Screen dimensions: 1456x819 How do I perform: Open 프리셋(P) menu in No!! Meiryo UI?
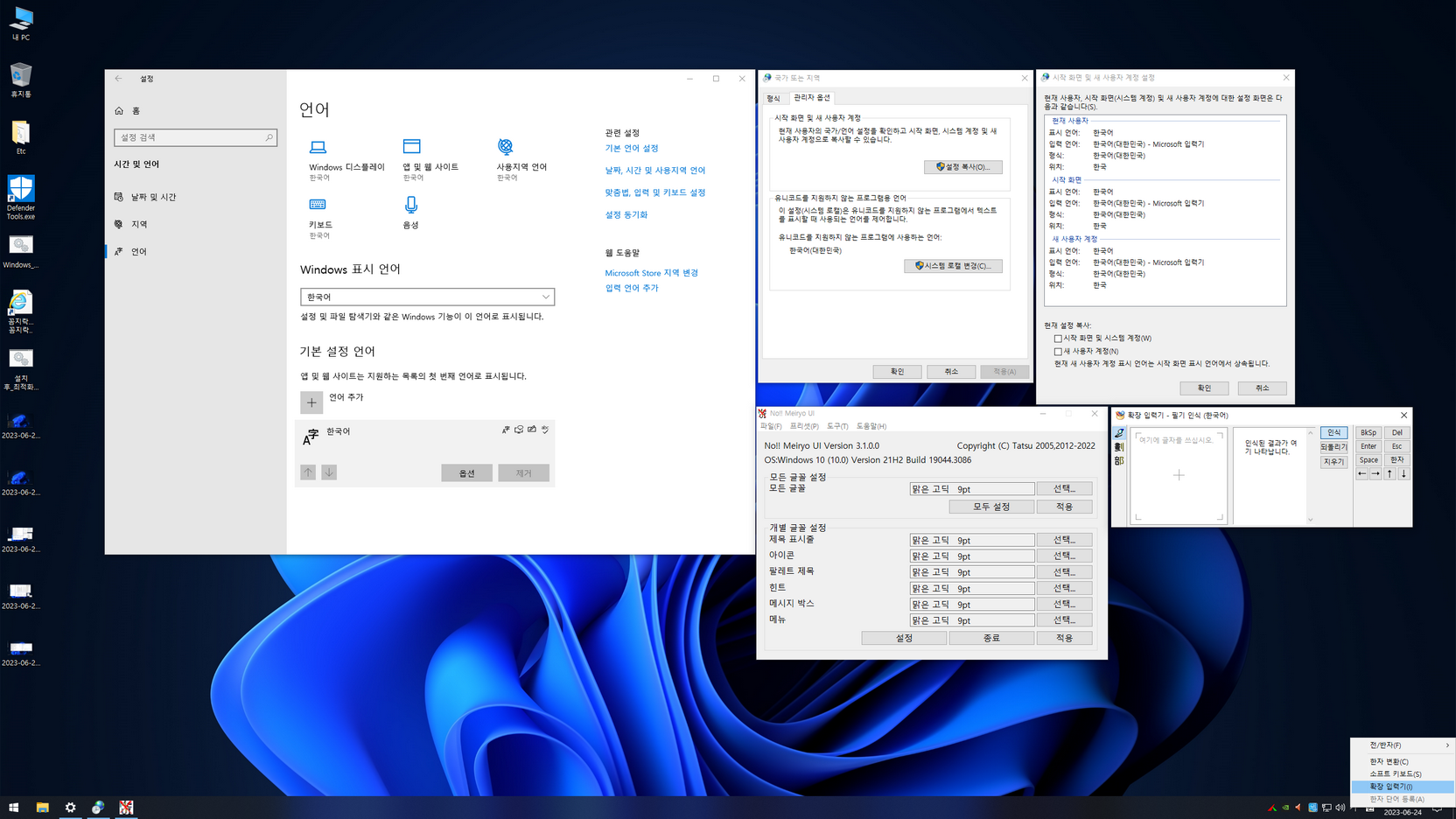pyautogui.click(x=804, y=426)
